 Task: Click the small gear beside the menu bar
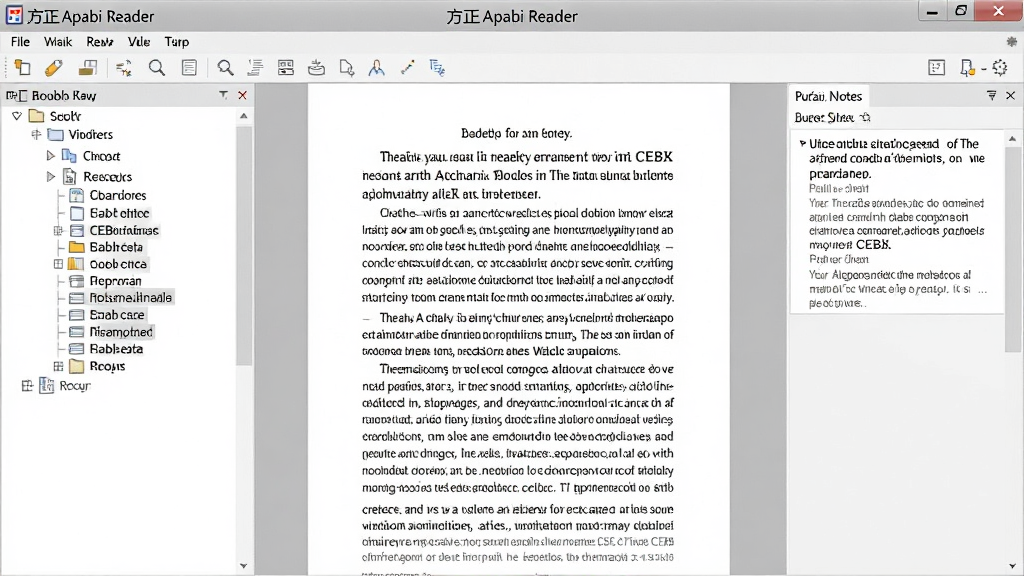(x=1012, y=42)
